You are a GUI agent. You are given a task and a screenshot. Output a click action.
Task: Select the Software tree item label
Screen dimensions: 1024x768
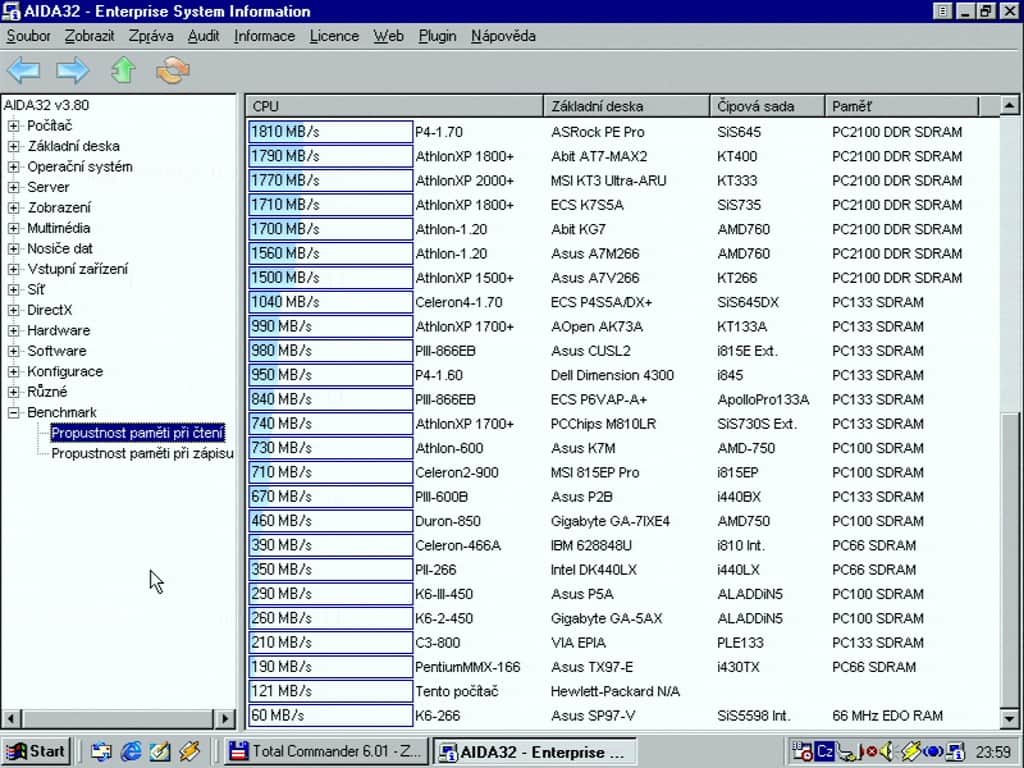pos(57,351)
